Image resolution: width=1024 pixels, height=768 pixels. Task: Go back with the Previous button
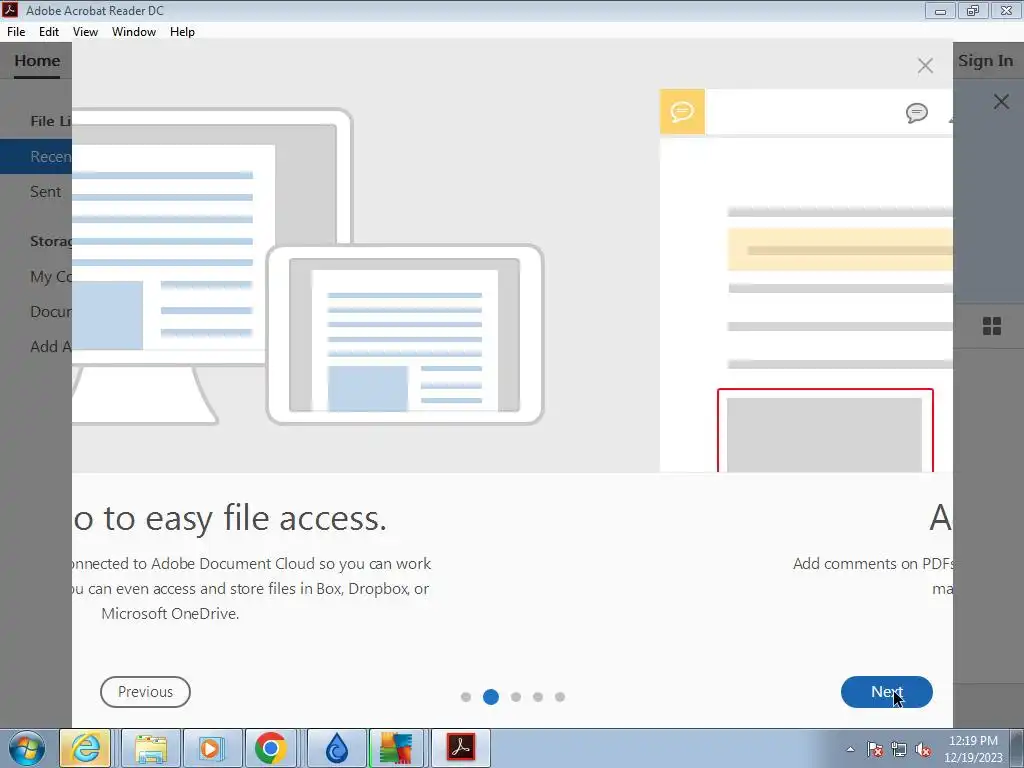pyautogui.click(x=145, y=692)
